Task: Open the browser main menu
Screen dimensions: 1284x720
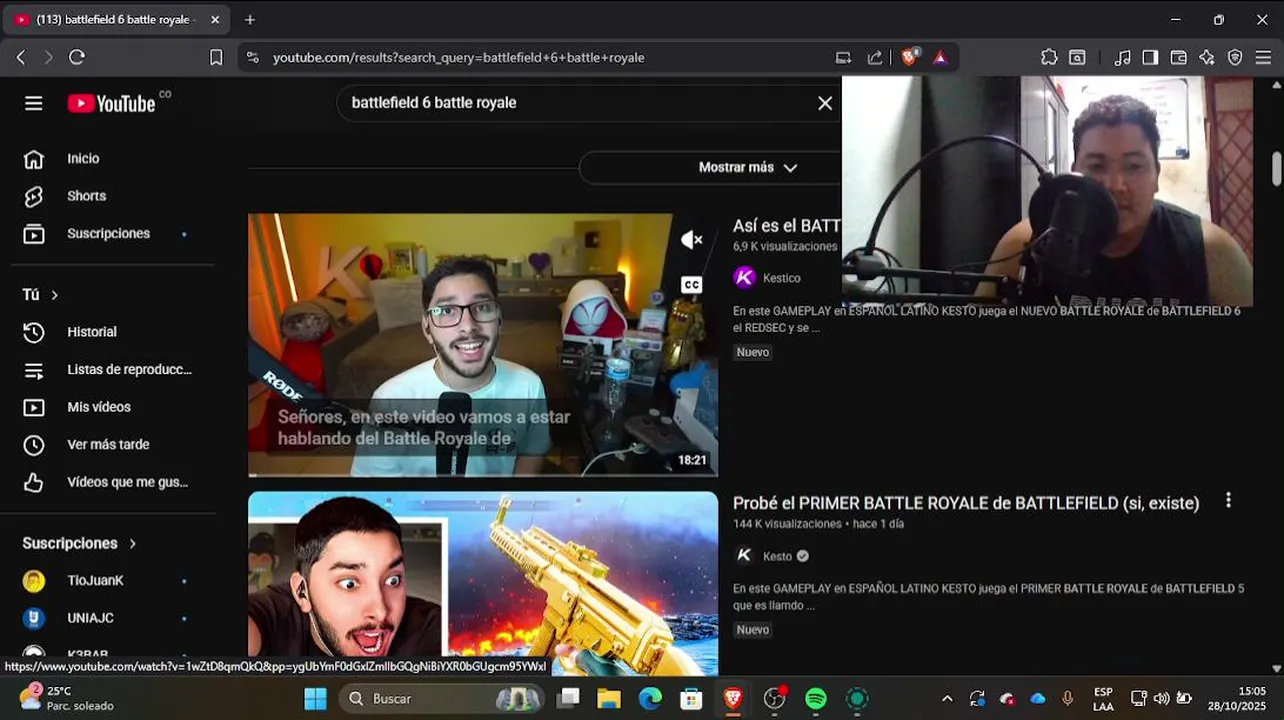Action: [1263, 57]
